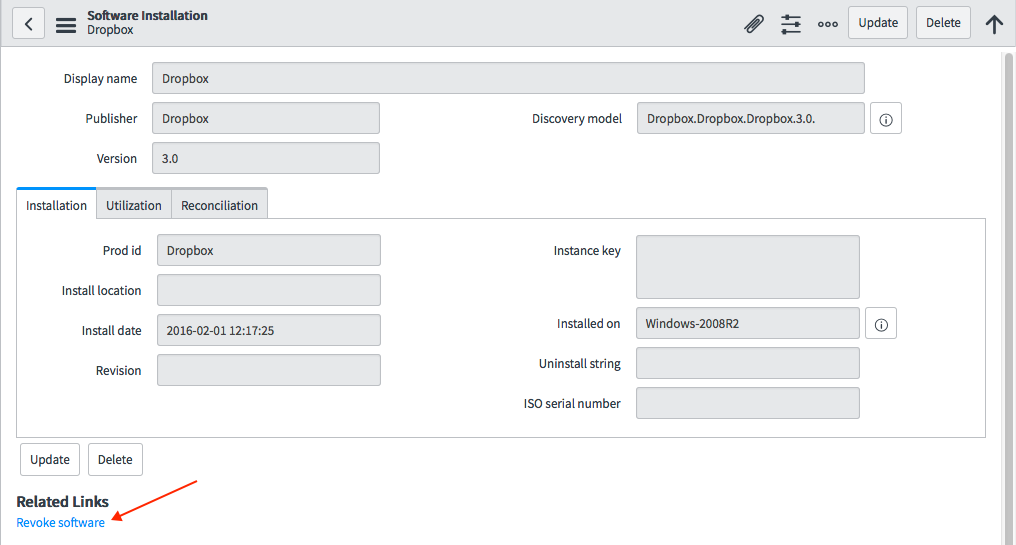Image resolution: width=1016 pixels, height=545 pixels.
Task: Open the more options ellipsis menu
Action: tap(827, 24)
